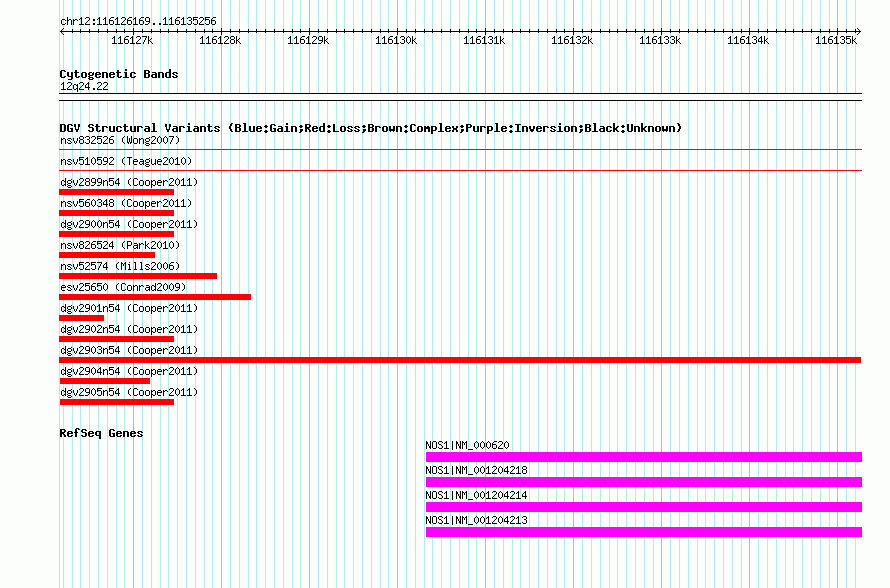Open variant nsv826524 (Park2010) label
The image size is (890, 588).
click(x=120, y=245)
